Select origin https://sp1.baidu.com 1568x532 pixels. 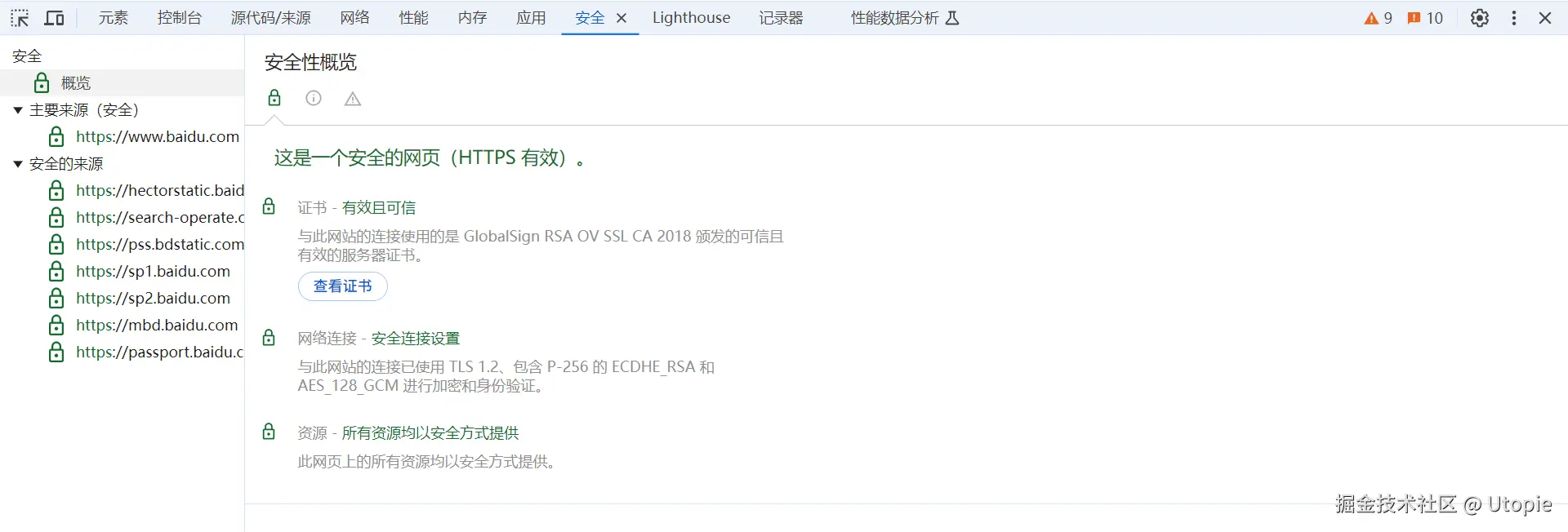coord(154,271)
